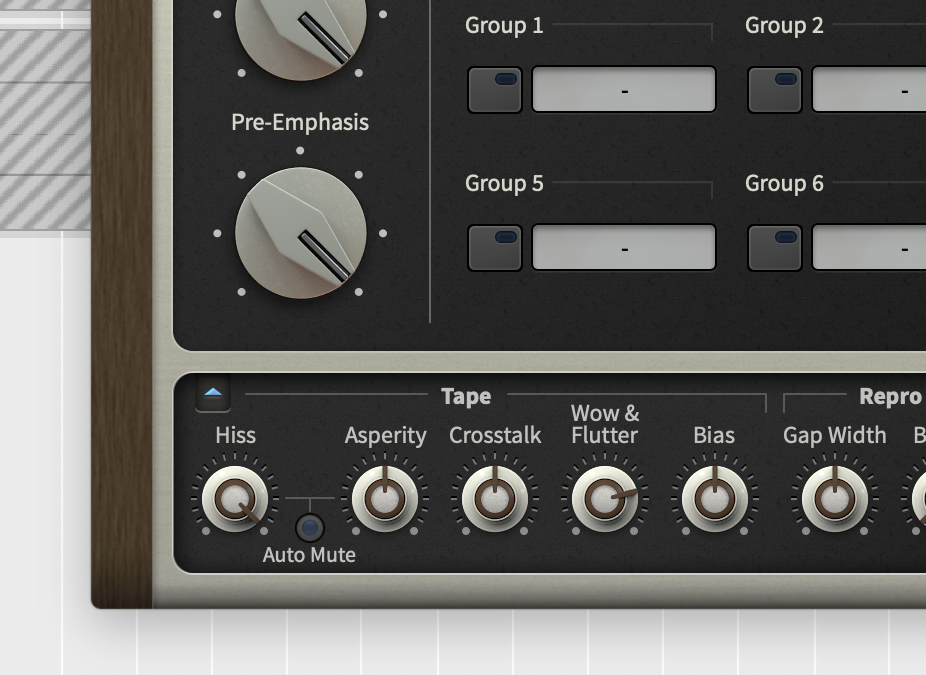The image size is (926, 675).
Task: Enable the Group 6 toggle button
Action: click(775, 248)
